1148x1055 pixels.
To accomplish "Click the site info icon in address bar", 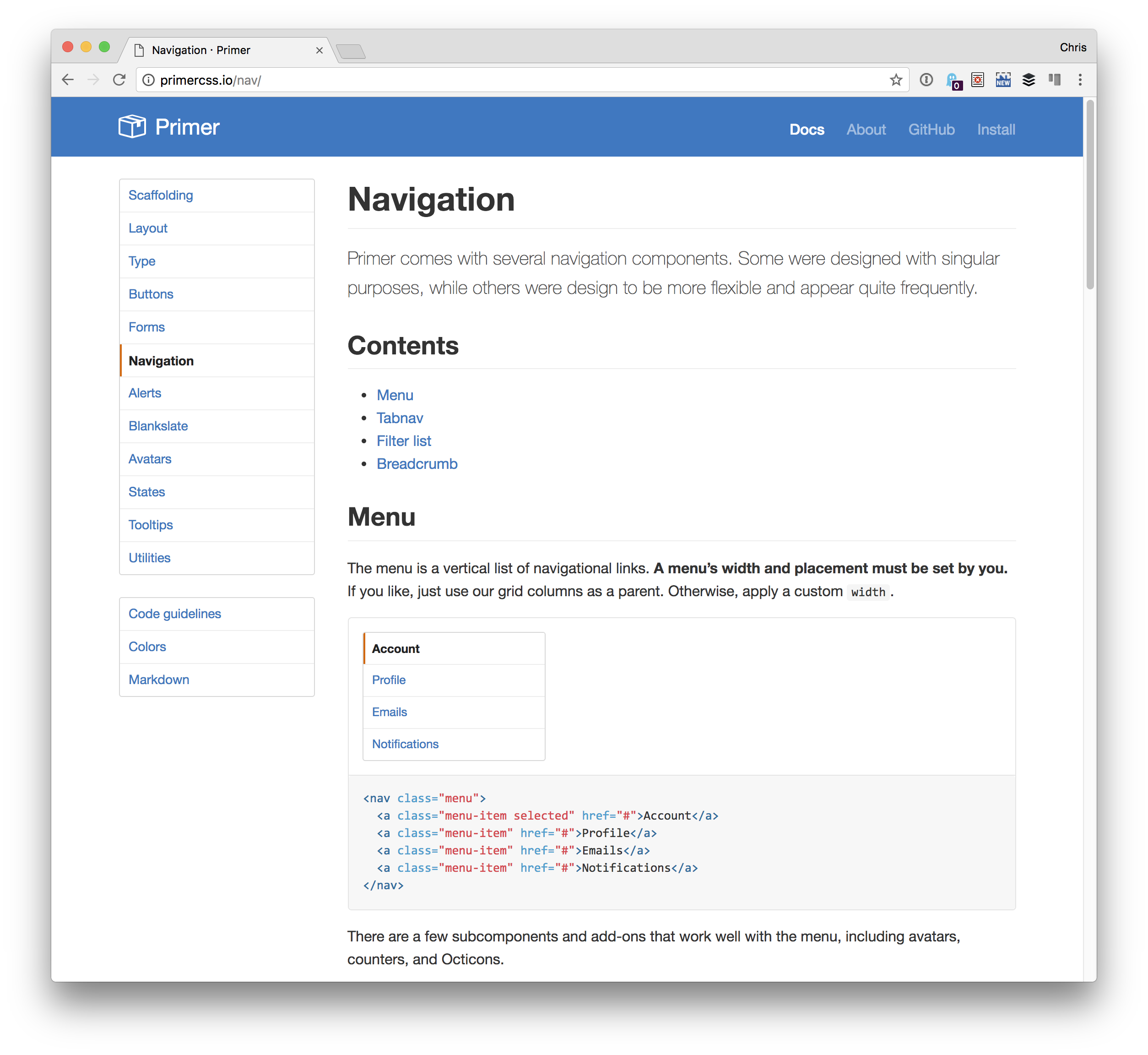I will [148, 80].
